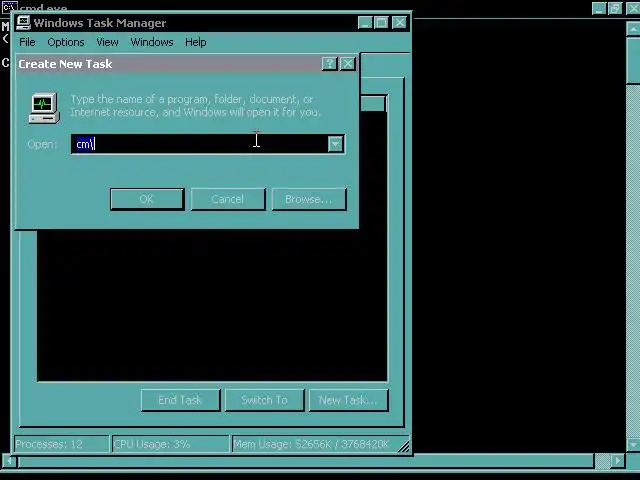Click Cancel in Create New Task dialog
640x480 pixels.
(x=228, y=199)
